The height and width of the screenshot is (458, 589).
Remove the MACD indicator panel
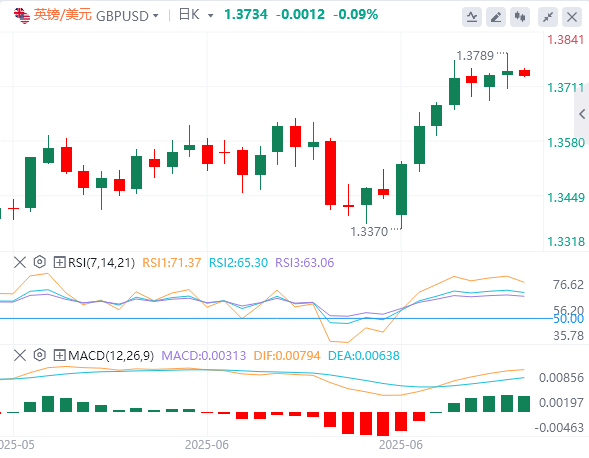coord(20,355)
